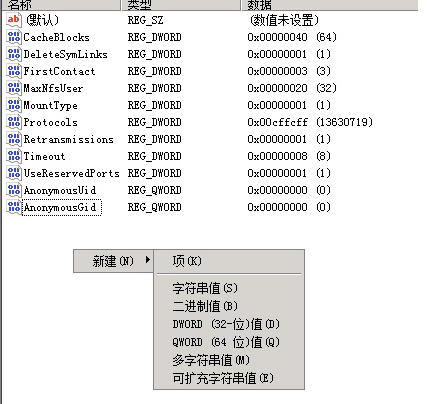Click the MaxNfsUser value icon
This screenshot has width=427, height=404.
pos(14,88)
